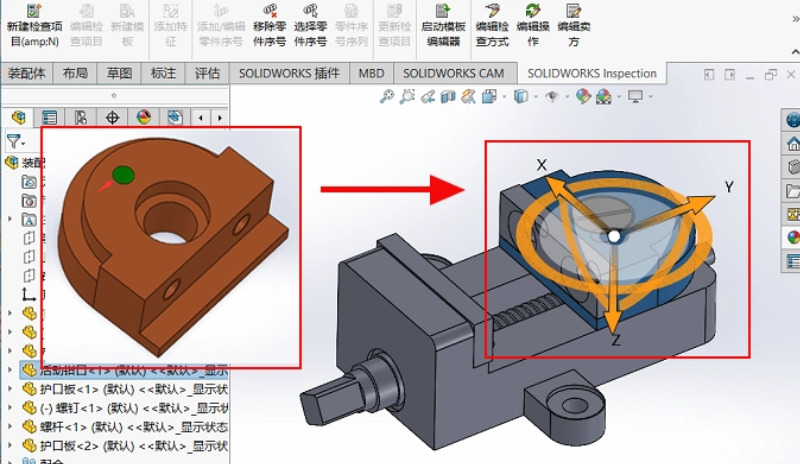Open the SOLIDWORKS CAM tab
Image resolution: width=800 pixels, height=464 pixels.
click(x=454, y=74)
